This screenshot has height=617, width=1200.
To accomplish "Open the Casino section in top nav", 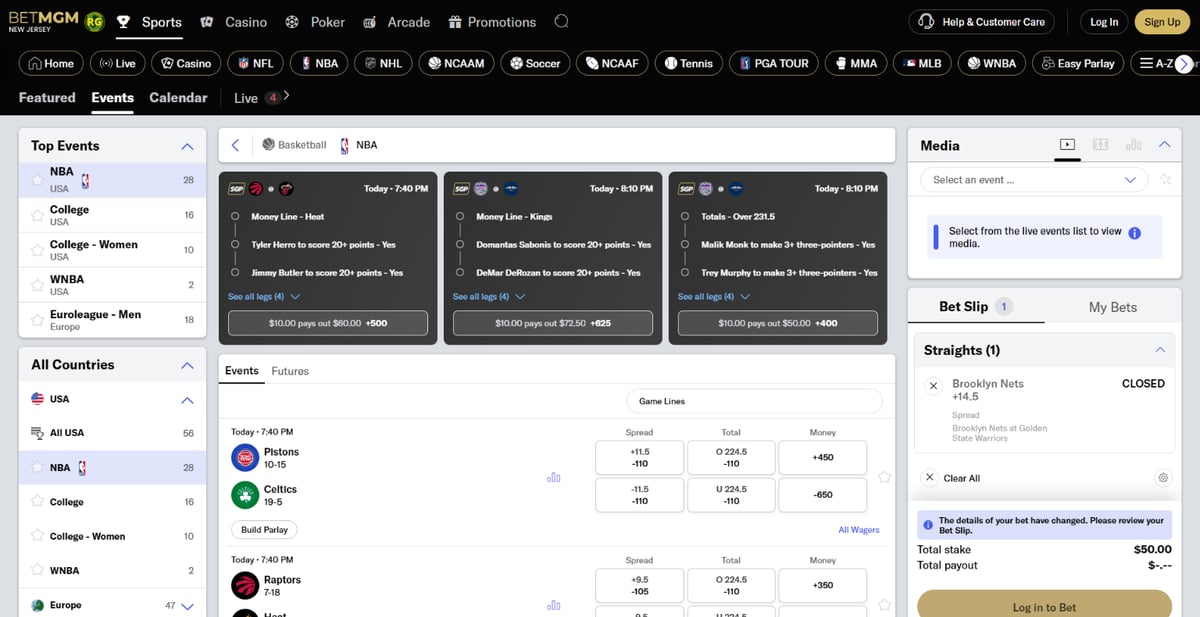I will pos(233,22).
